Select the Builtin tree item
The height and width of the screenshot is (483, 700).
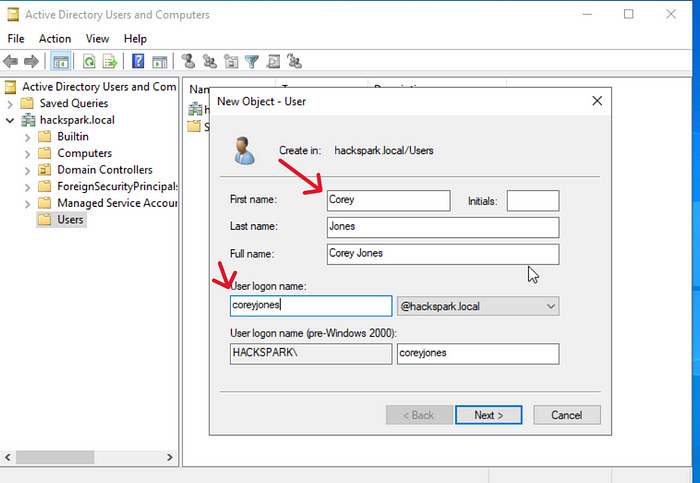tap(73, 137)
